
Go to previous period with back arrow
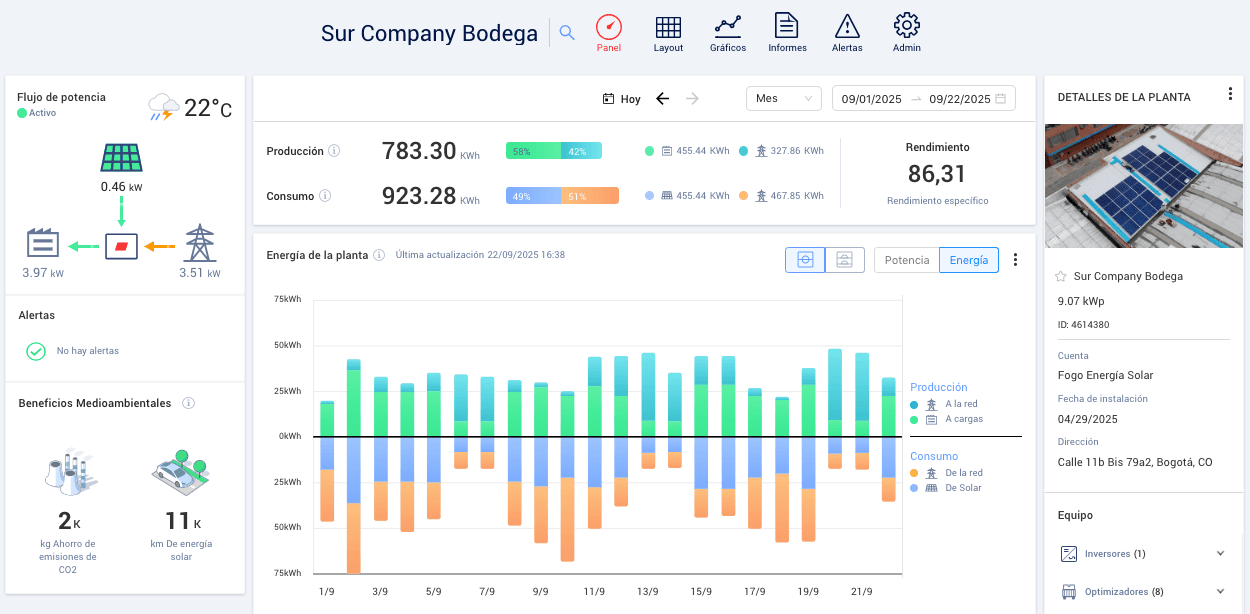(662, 98)
